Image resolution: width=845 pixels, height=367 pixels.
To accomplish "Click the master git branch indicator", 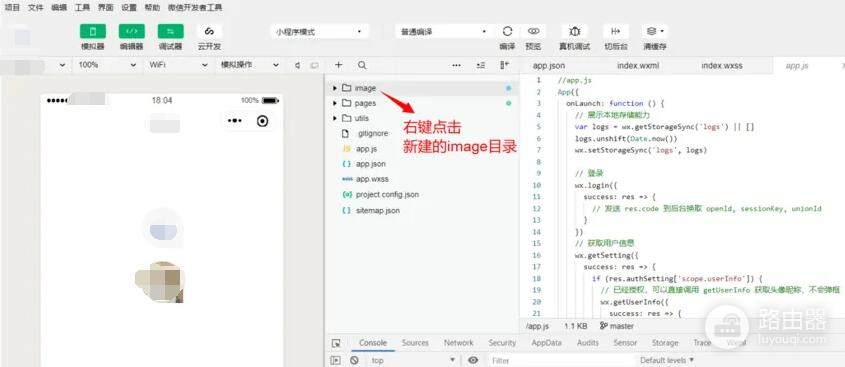I will (x=617, y=326).
